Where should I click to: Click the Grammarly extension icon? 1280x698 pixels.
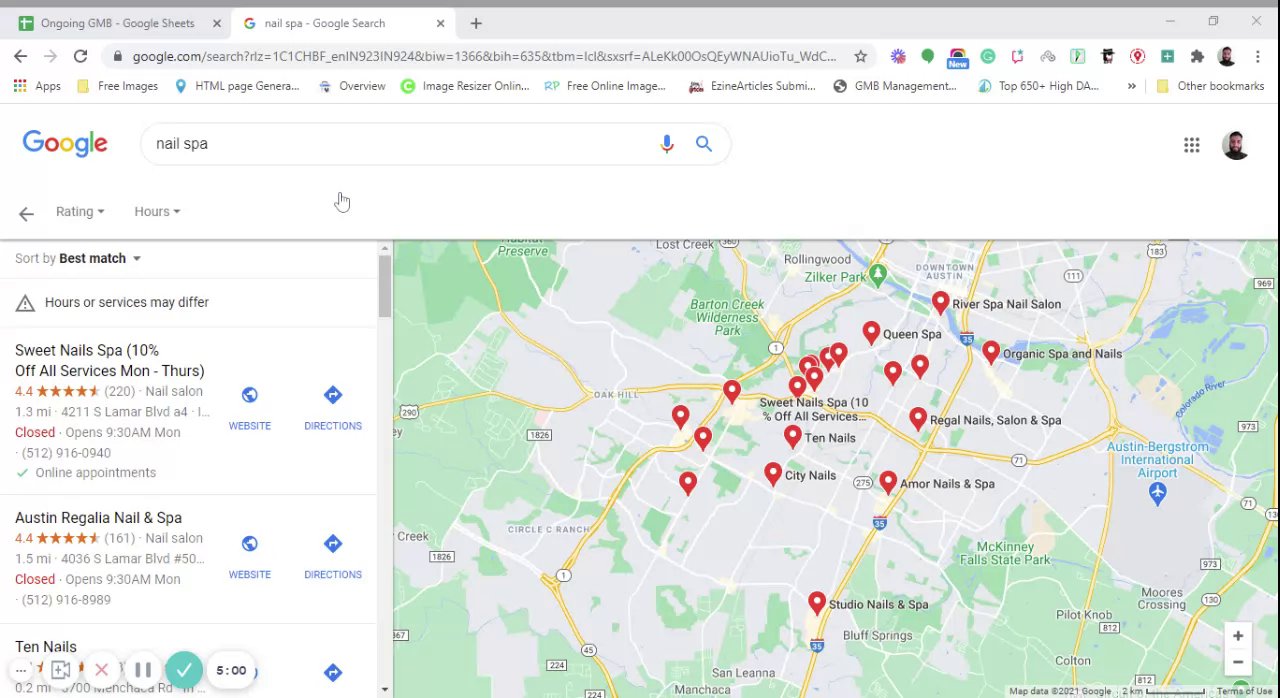tap(988, 56)
